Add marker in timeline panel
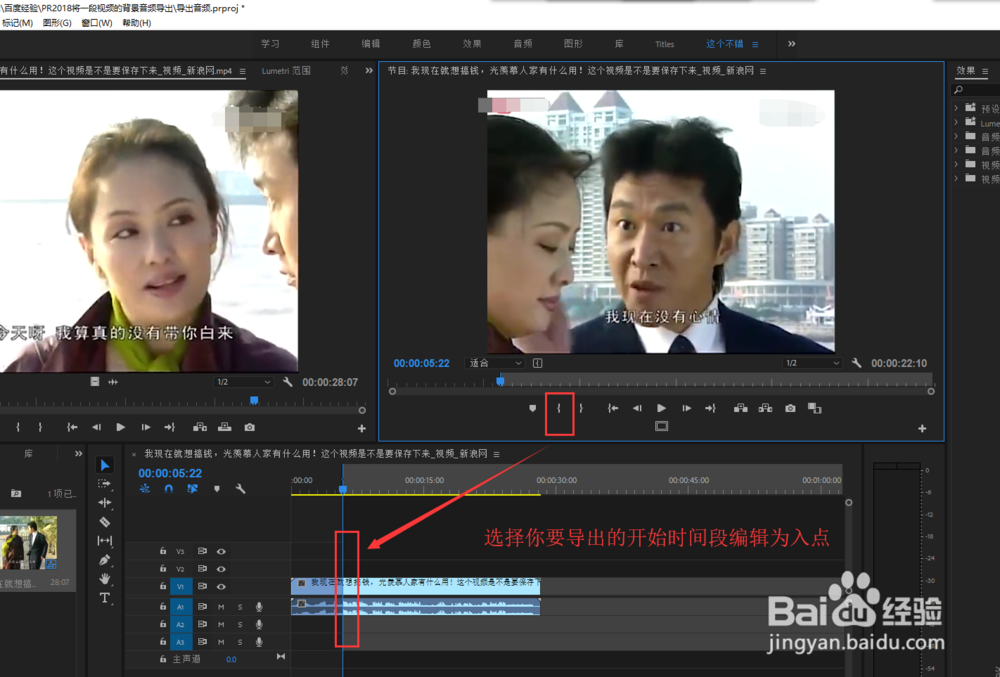Screen dimensions: 1000x677 click(x=217, y=489)
